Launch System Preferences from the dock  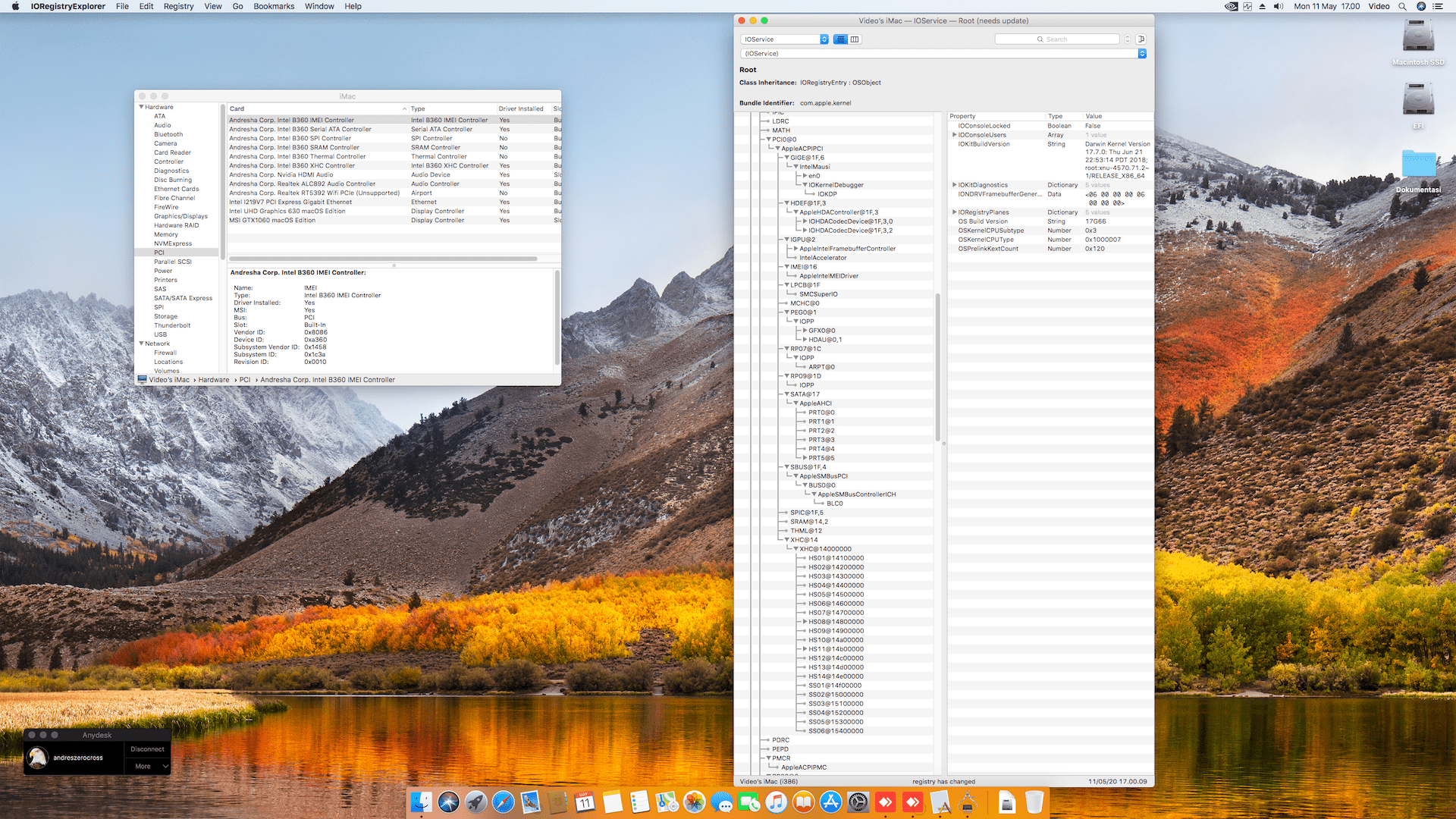pyautogui.click(x=858, y=802)
